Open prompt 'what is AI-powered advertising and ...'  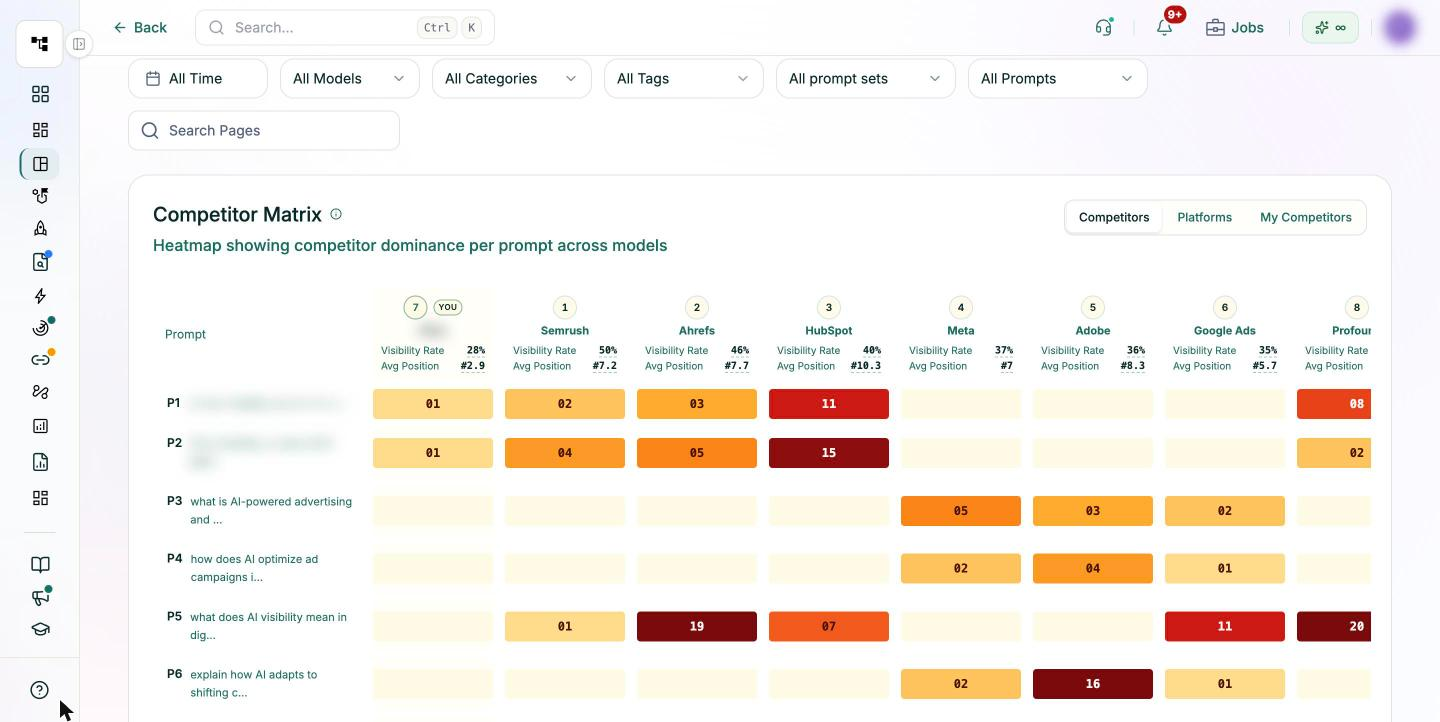(271, 510)
